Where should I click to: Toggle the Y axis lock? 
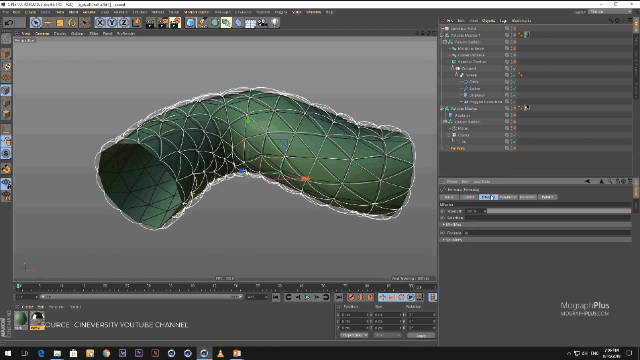tap(112, 23)
